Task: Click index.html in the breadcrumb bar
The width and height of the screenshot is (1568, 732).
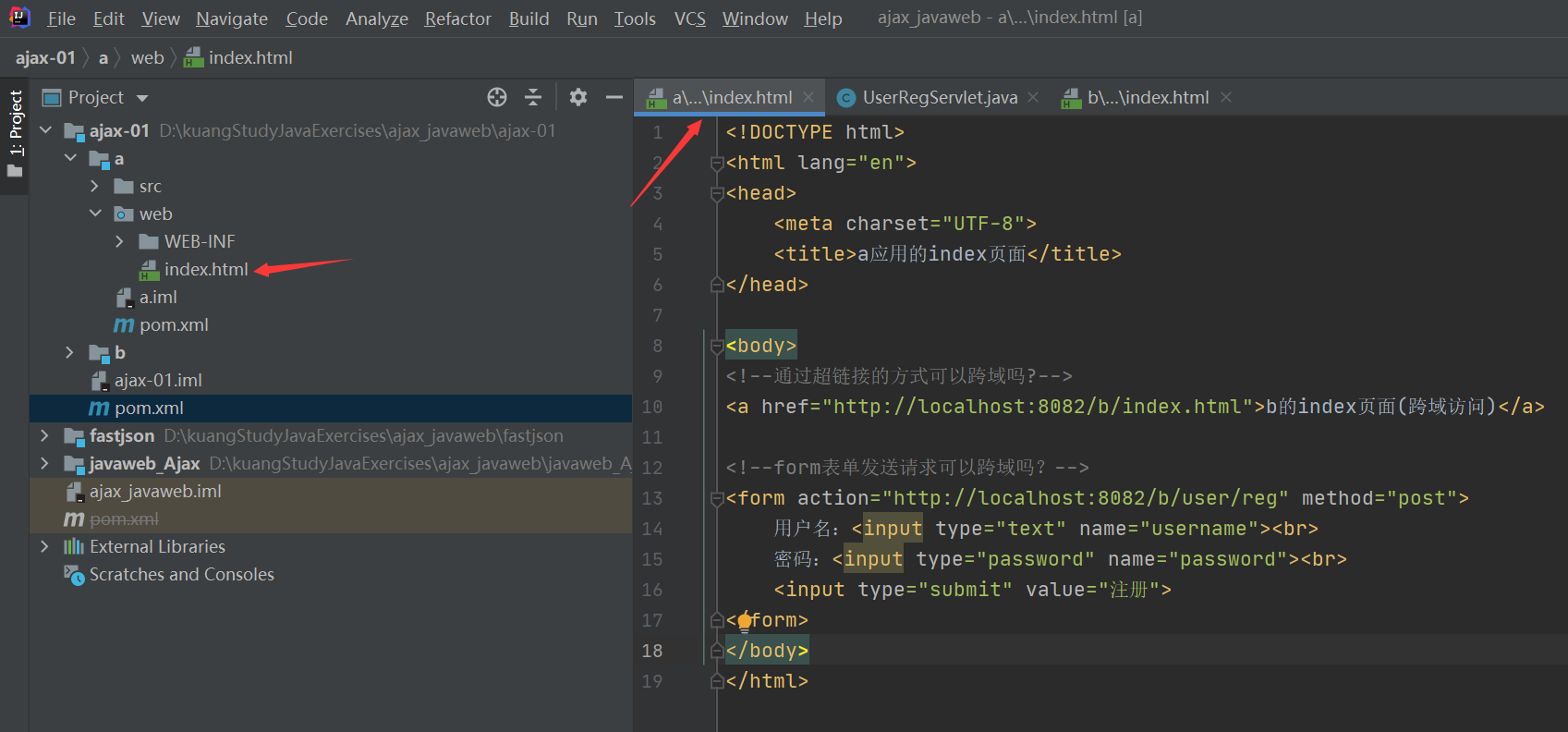Action: pos(250,57)
